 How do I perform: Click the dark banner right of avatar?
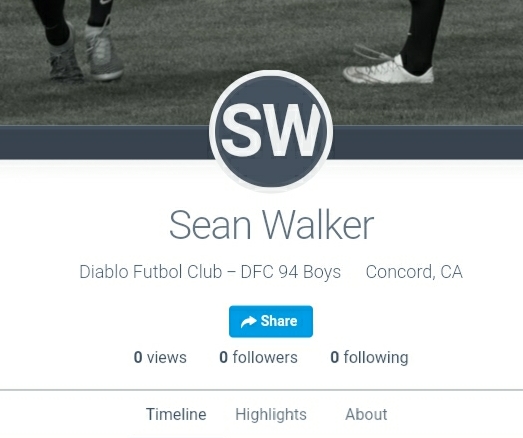tap(428, 143)
